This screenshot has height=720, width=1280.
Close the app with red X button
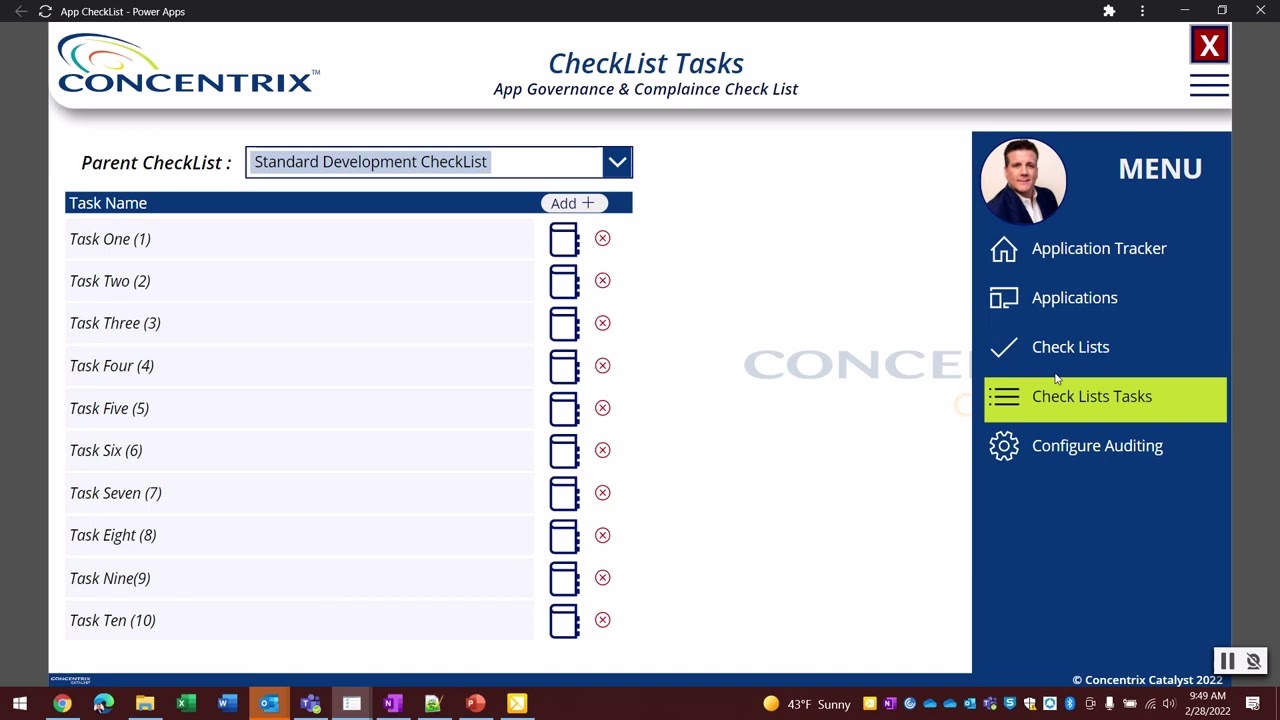click(1209, 46)
